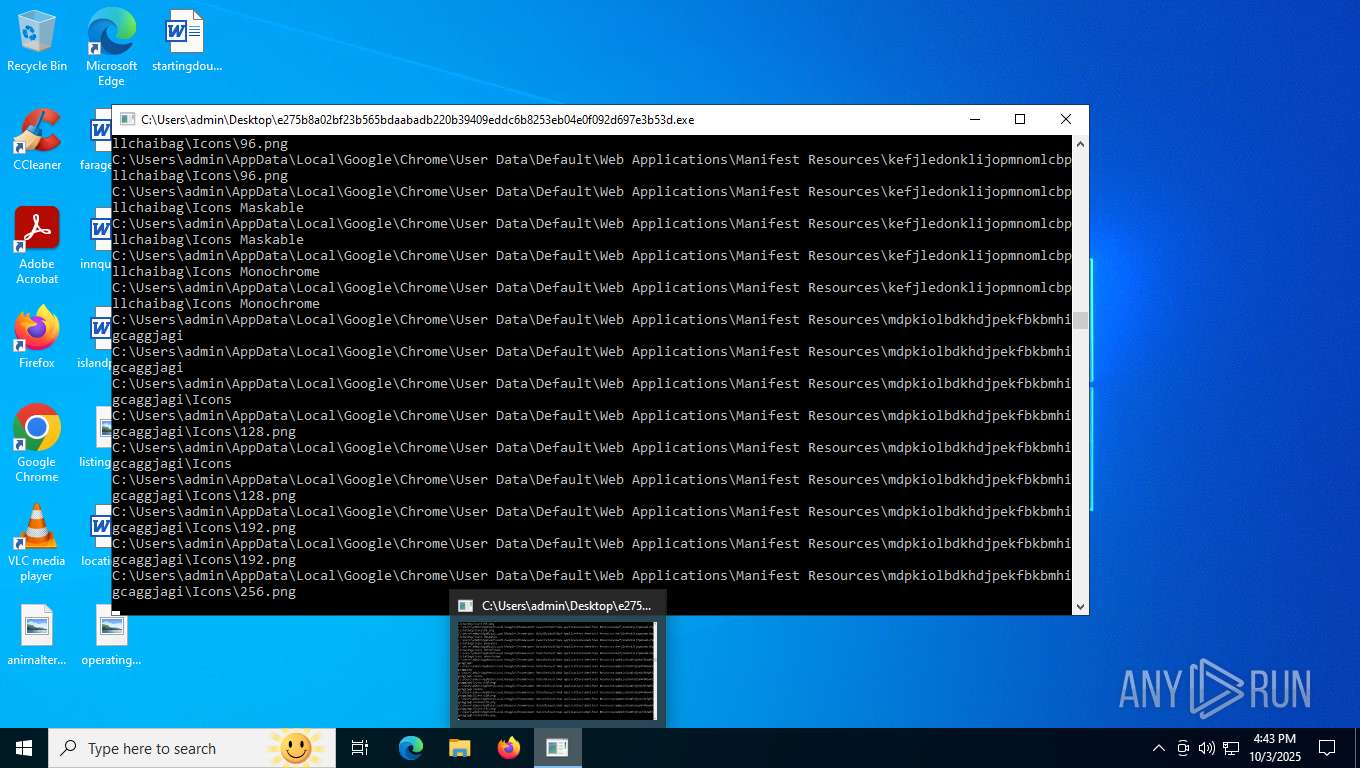
Task: Select the animalter... image file on desktop
Action: [x=37, y=635]
